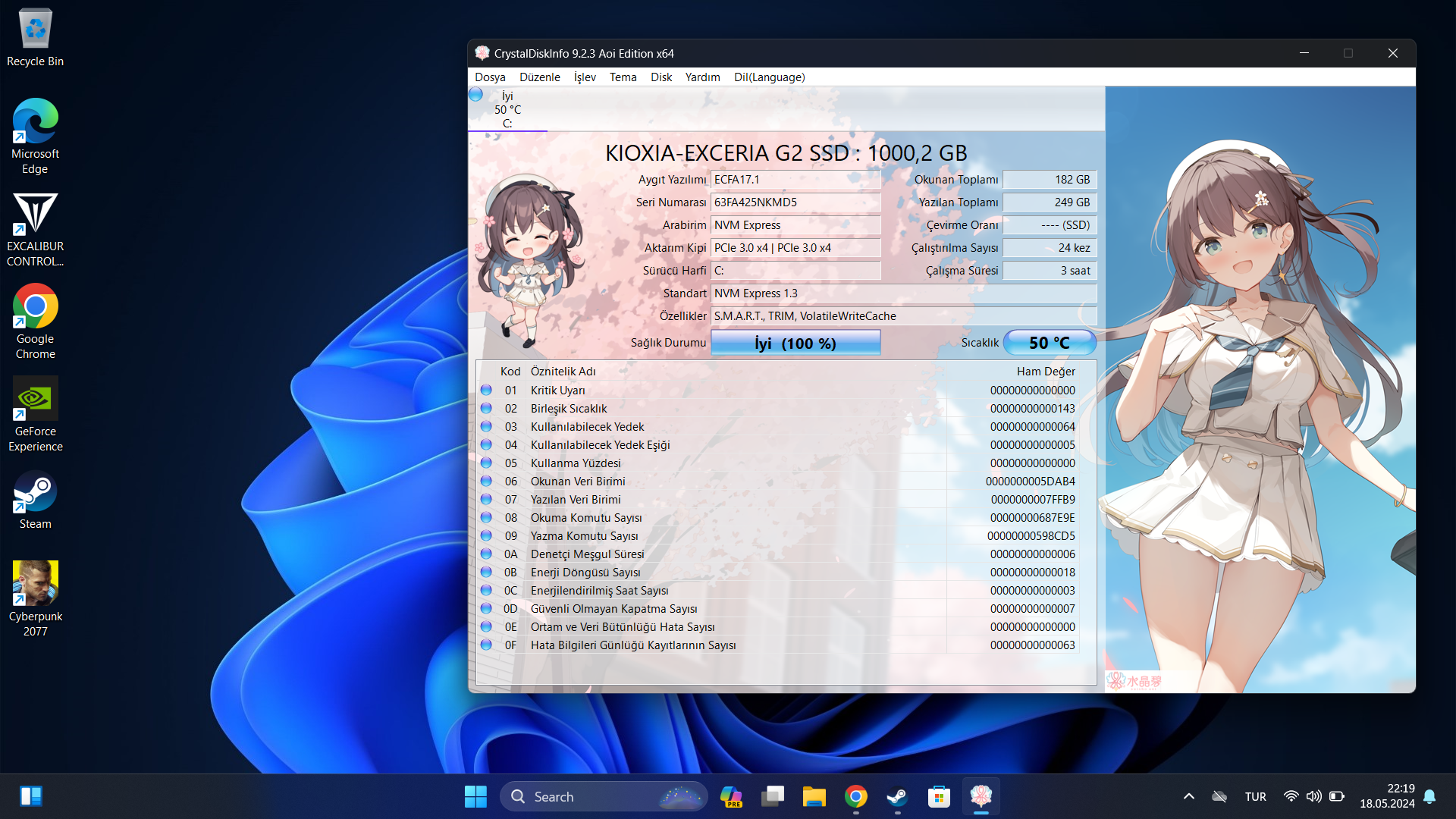
Task: Click status orb for Güvenli Olmayan Kapatma Sayısı
Action: [x=486, y=608]
